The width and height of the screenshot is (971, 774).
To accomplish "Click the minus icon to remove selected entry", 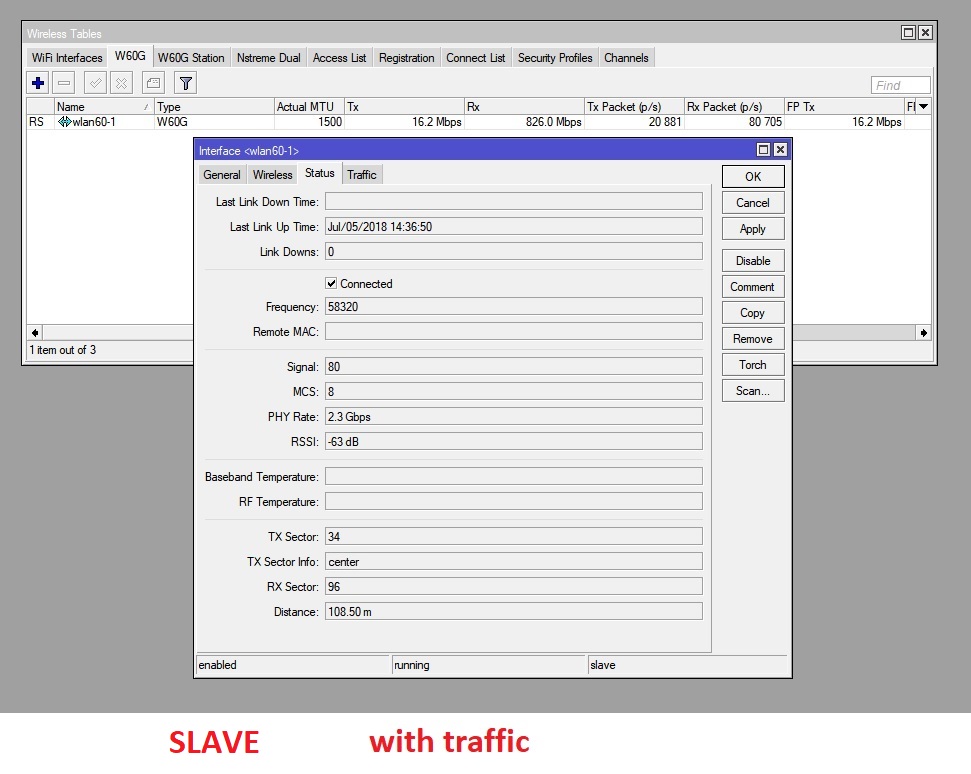I will pyautogui.click(x=62, y=83).
